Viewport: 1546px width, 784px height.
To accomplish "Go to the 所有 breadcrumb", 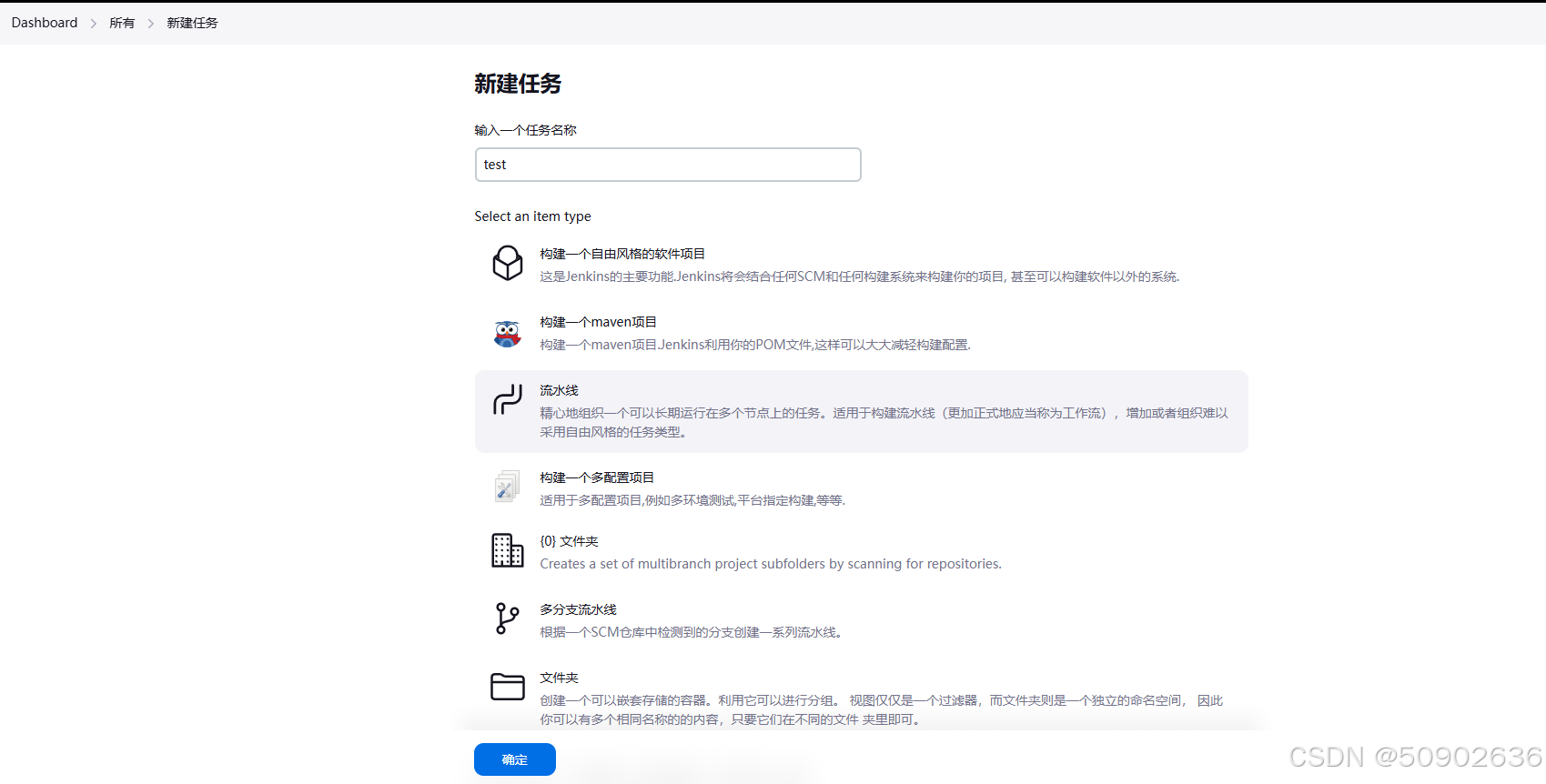I will pyautogui.click(x=122, y=23).
